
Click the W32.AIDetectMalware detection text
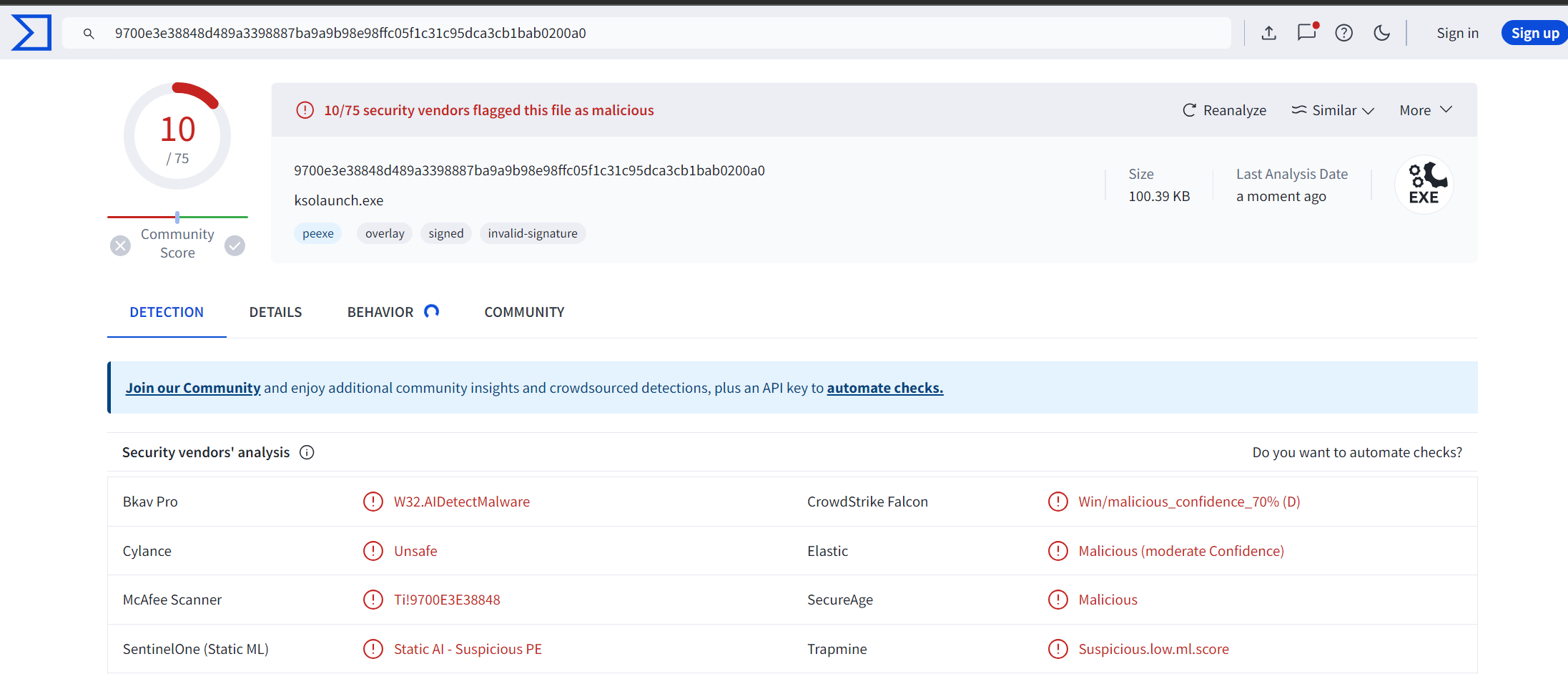[462, 502]
